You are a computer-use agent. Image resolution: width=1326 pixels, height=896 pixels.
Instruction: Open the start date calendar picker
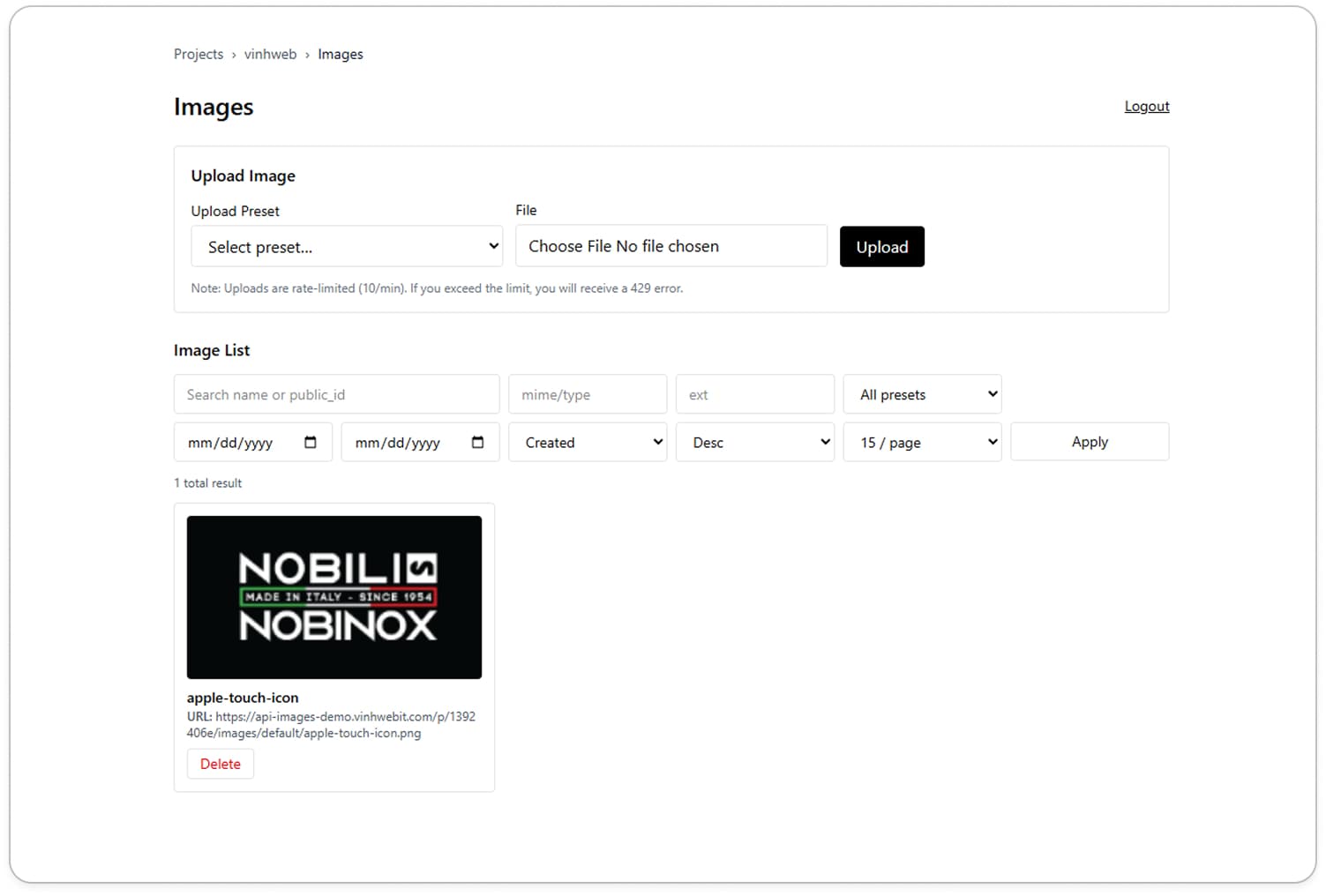point(311,442)
